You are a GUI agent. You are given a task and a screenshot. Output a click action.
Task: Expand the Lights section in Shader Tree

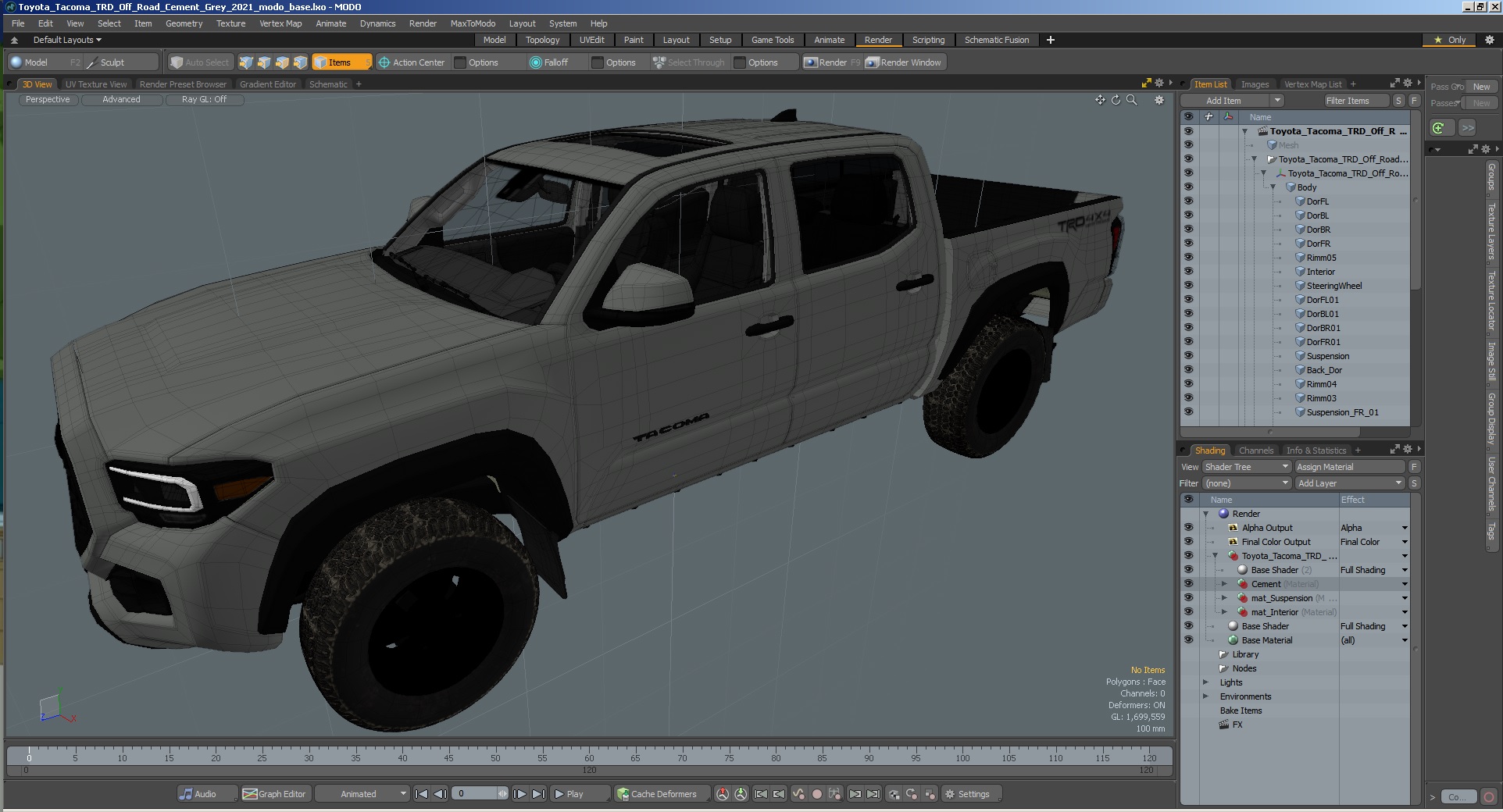tap(1205, 682)
